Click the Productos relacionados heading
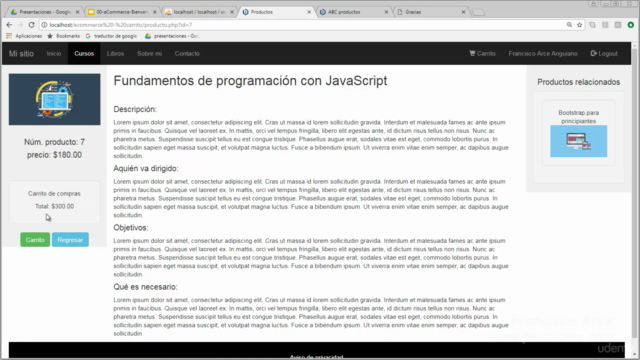The height and width of the screenshot is (360, 640). pyautogui.click(x=578, y=82)
